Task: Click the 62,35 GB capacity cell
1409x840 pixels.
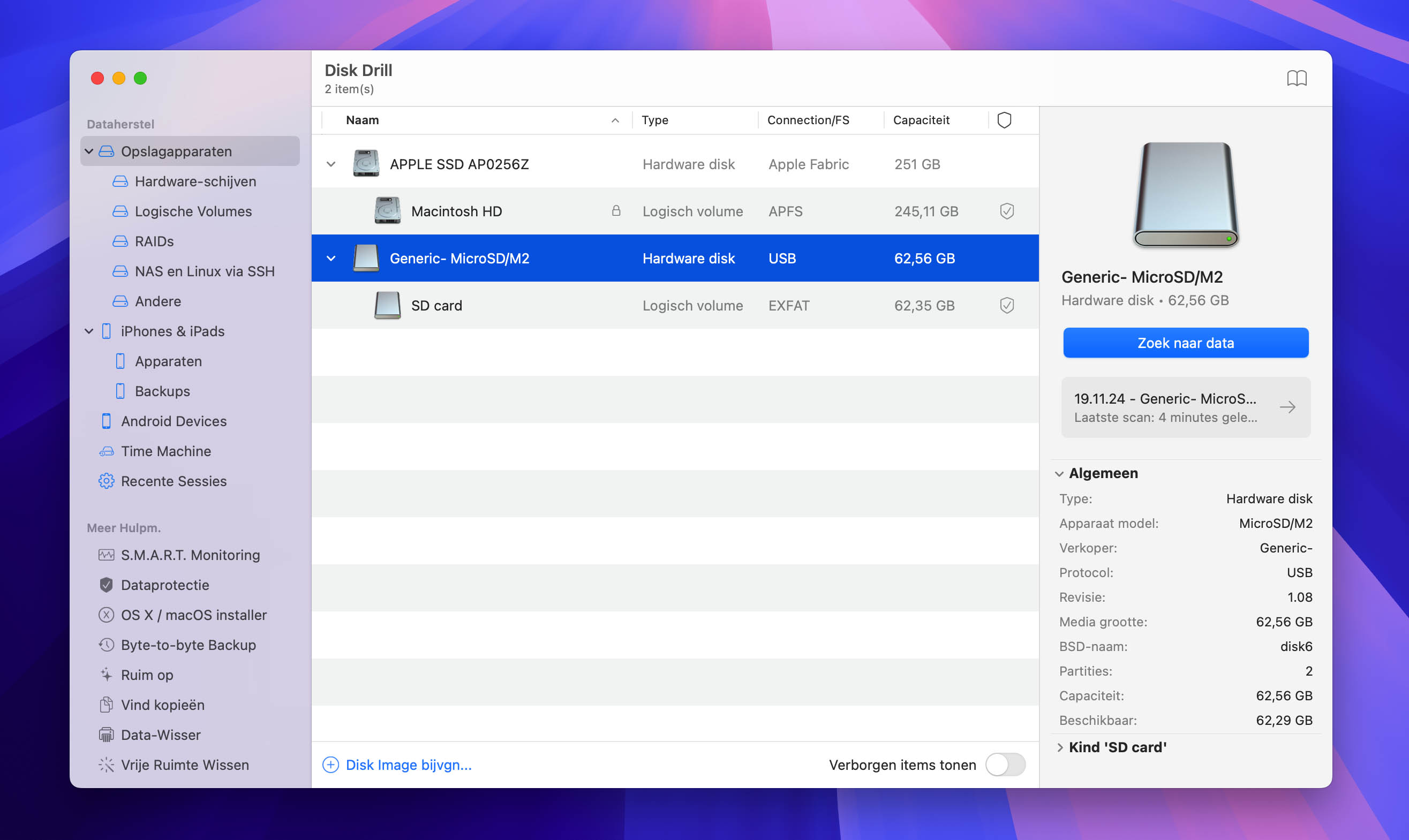Action: 924,306
